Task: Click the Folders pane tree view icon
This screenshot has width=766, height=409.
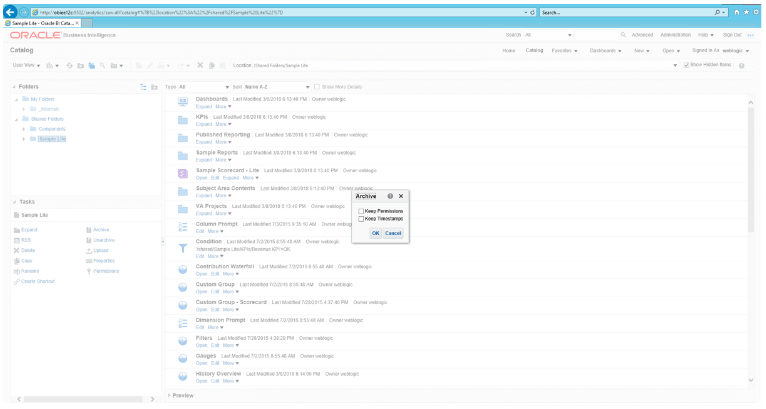Action: [143, 87]
